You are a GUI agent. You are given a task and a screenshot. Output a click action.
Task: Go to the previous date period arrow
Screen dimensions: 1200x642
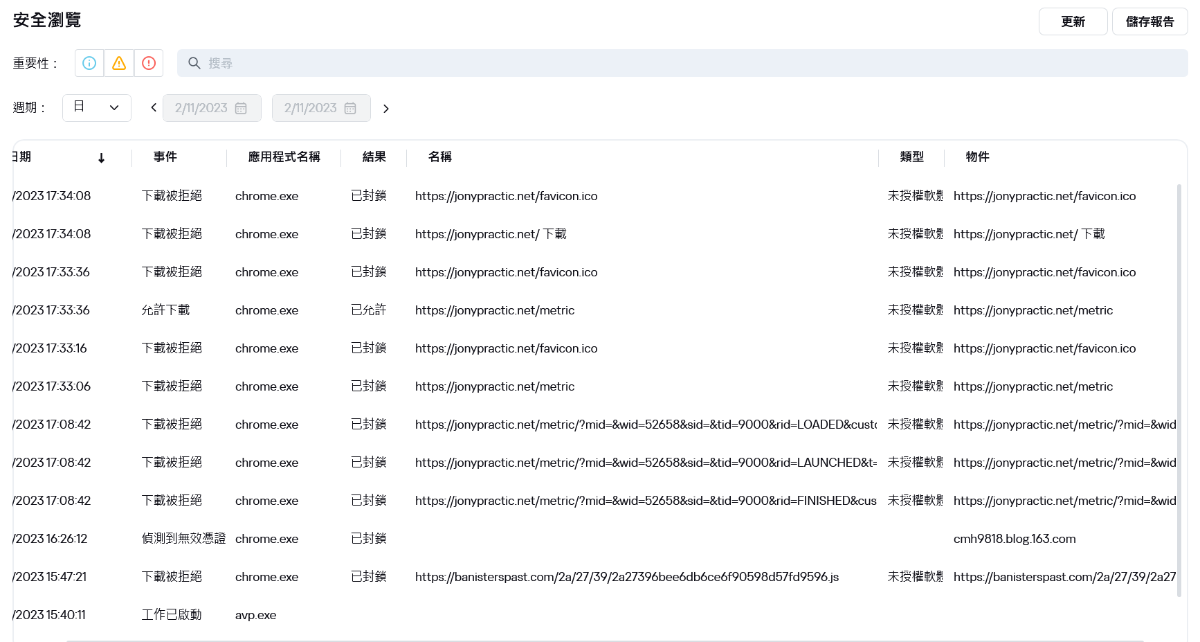(x=154, y=108)
